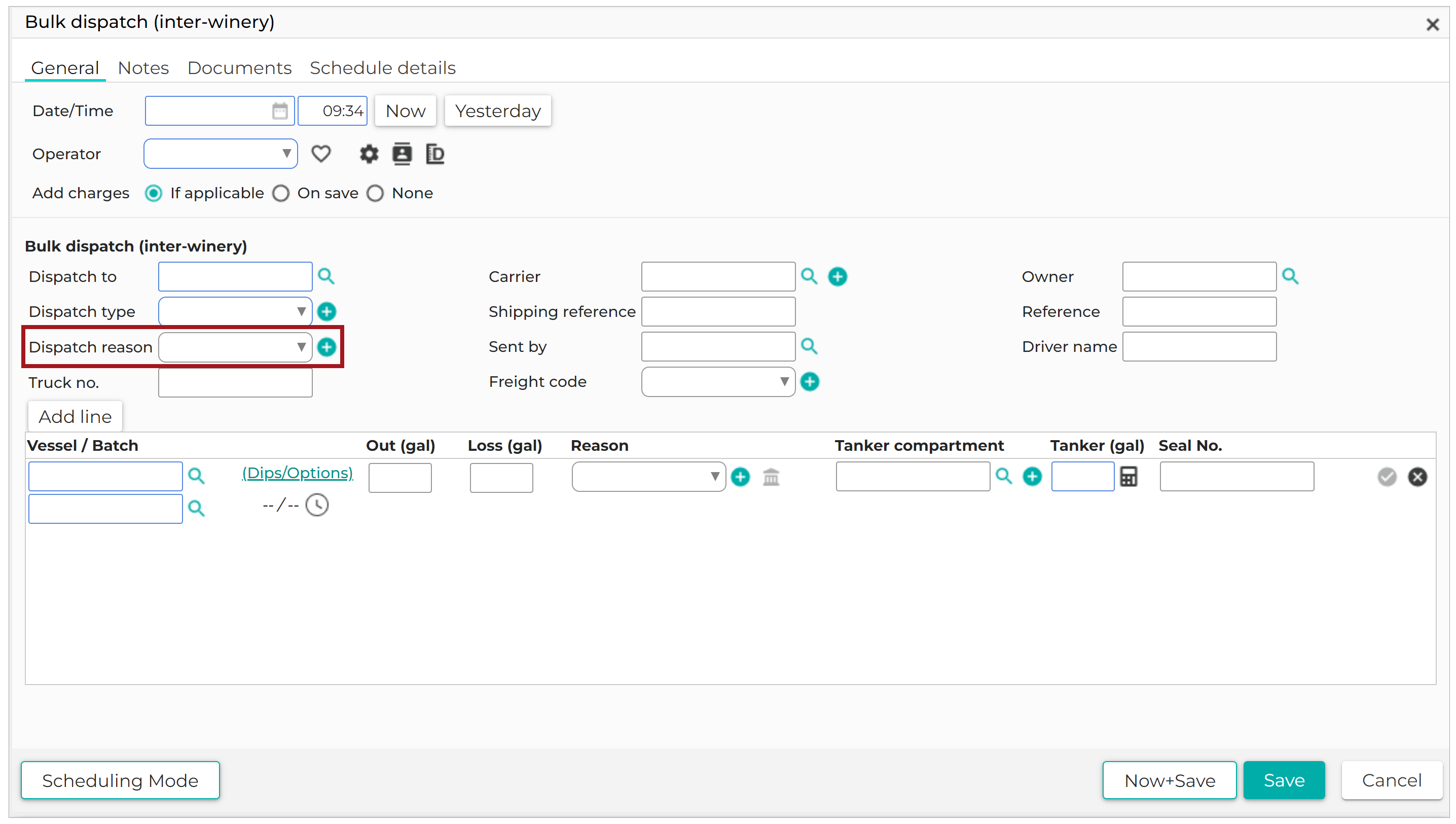Focus the Driver name input field
Screen dimensions: 1456x824
[1199, 347]
